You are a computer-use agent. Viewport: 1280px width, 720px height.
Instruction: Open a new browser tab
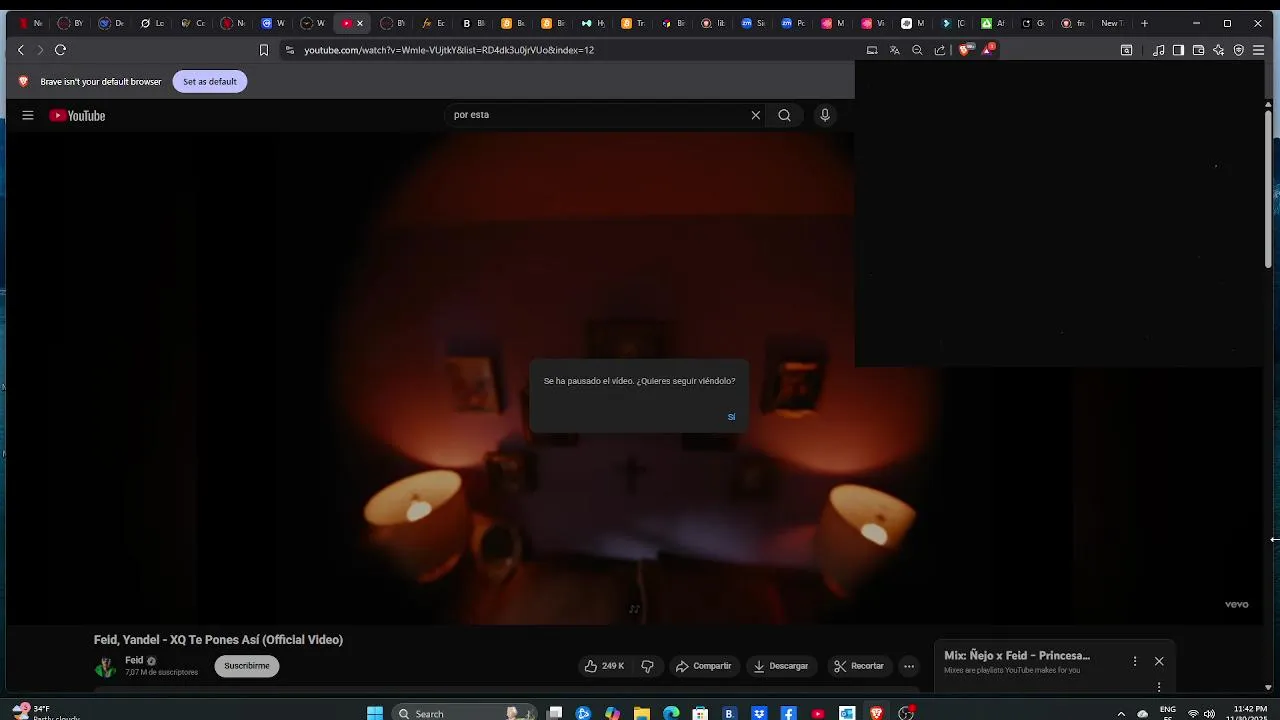click(x=1144, y=23)
